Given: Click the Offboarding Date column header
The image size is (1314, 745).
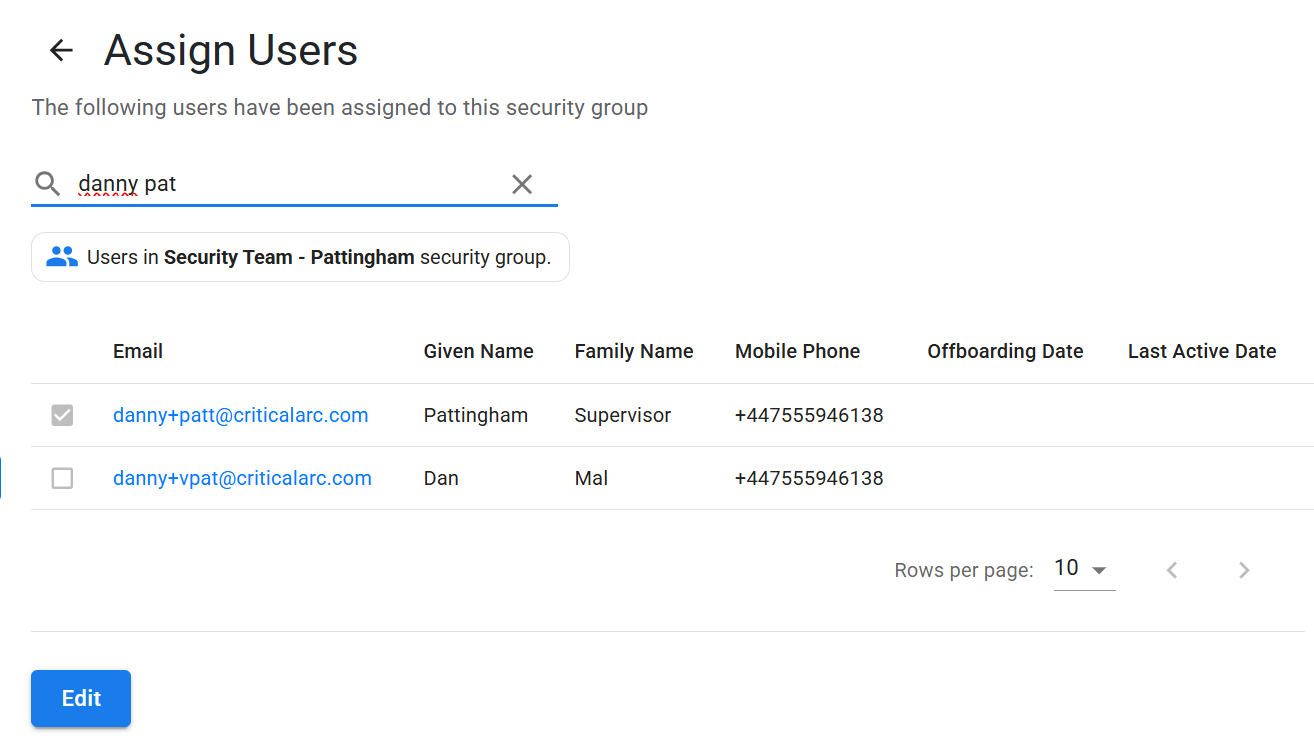Looking at the screenshot, I should (x=1005, y=351).
